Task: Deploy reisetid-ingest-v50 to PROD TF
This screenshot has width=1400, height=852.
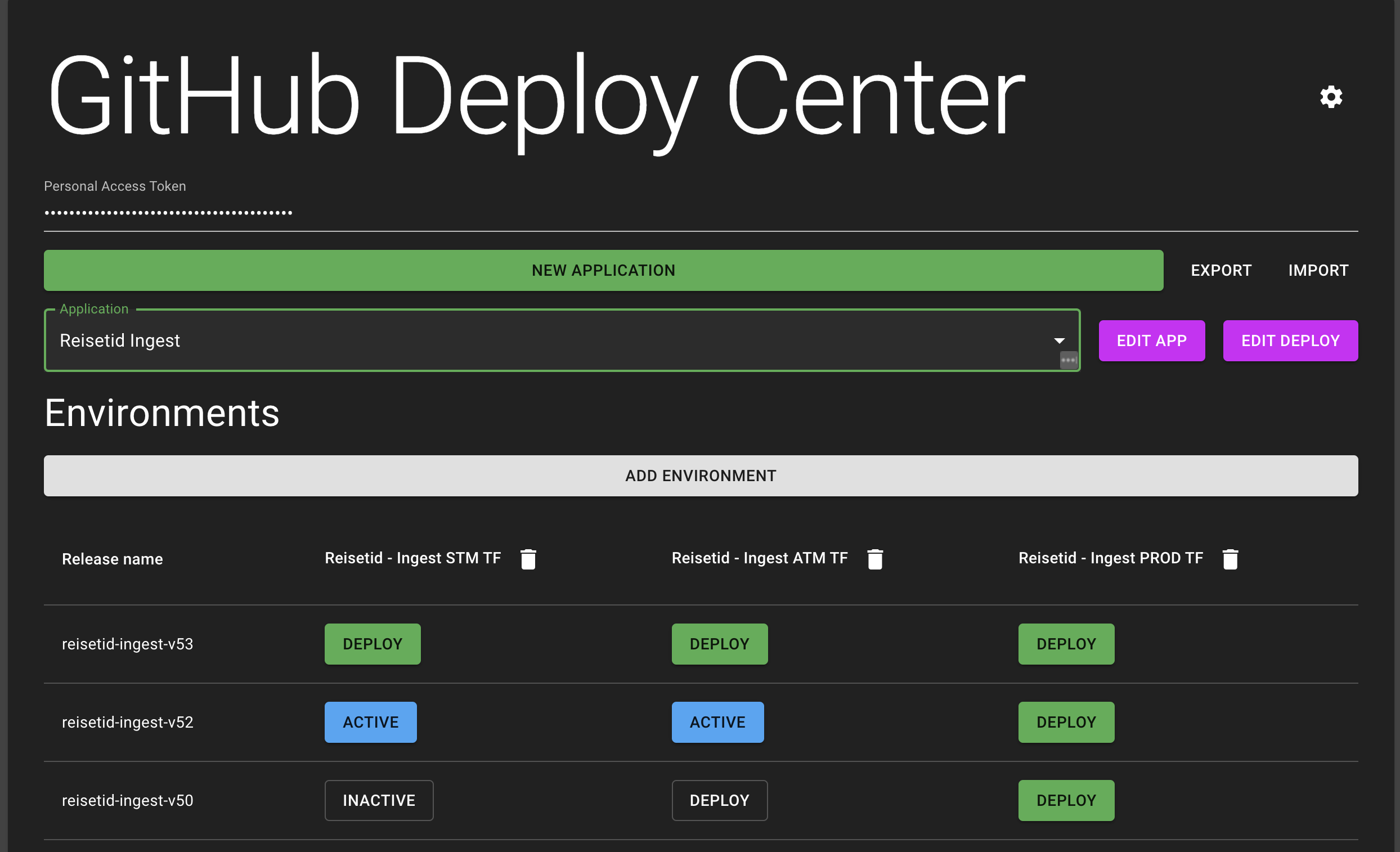Action: (1066, 800)
